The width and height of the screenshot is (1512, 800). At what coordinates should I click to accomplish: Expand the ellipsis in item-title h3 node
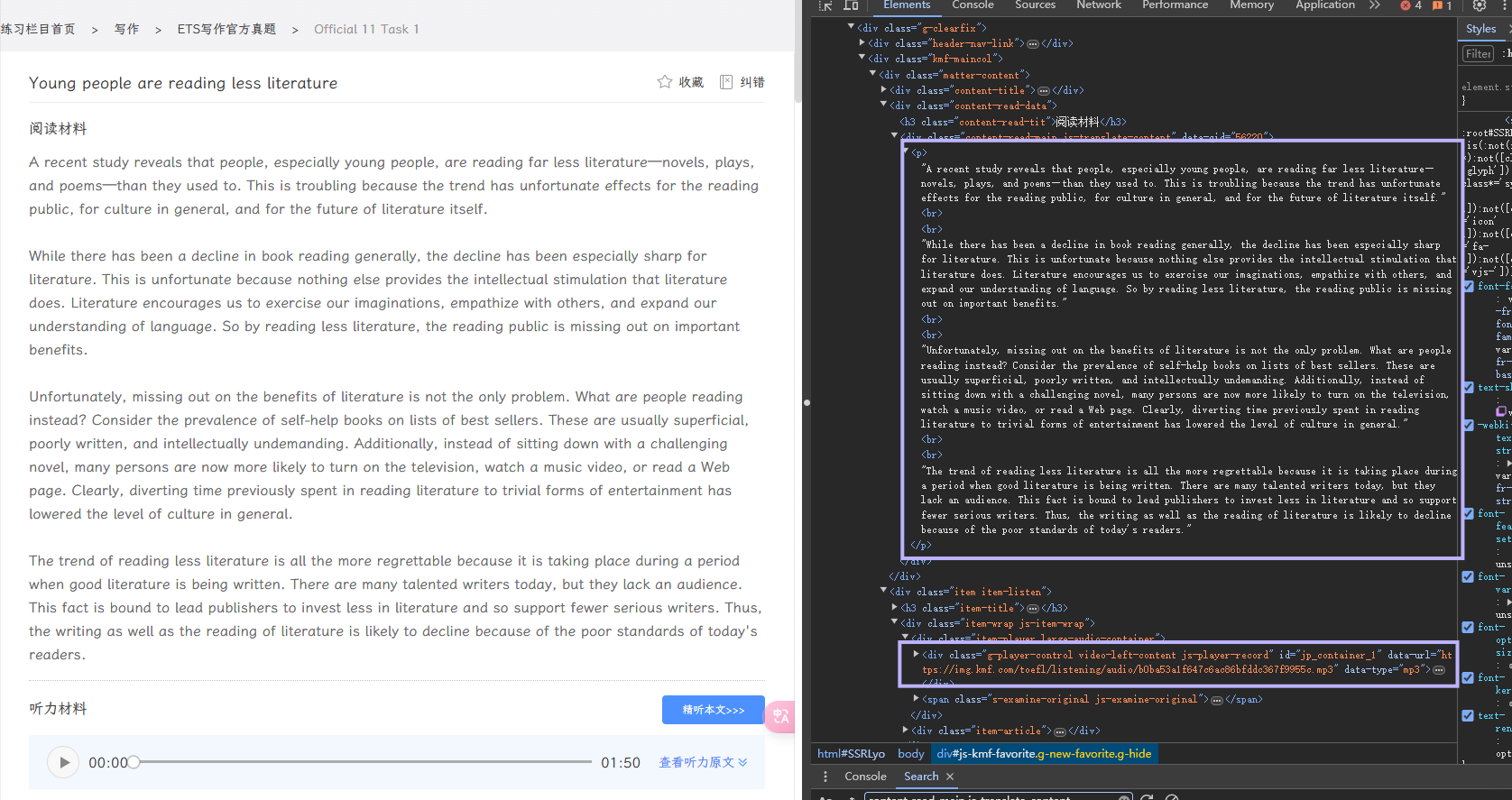coord(1033,608)
